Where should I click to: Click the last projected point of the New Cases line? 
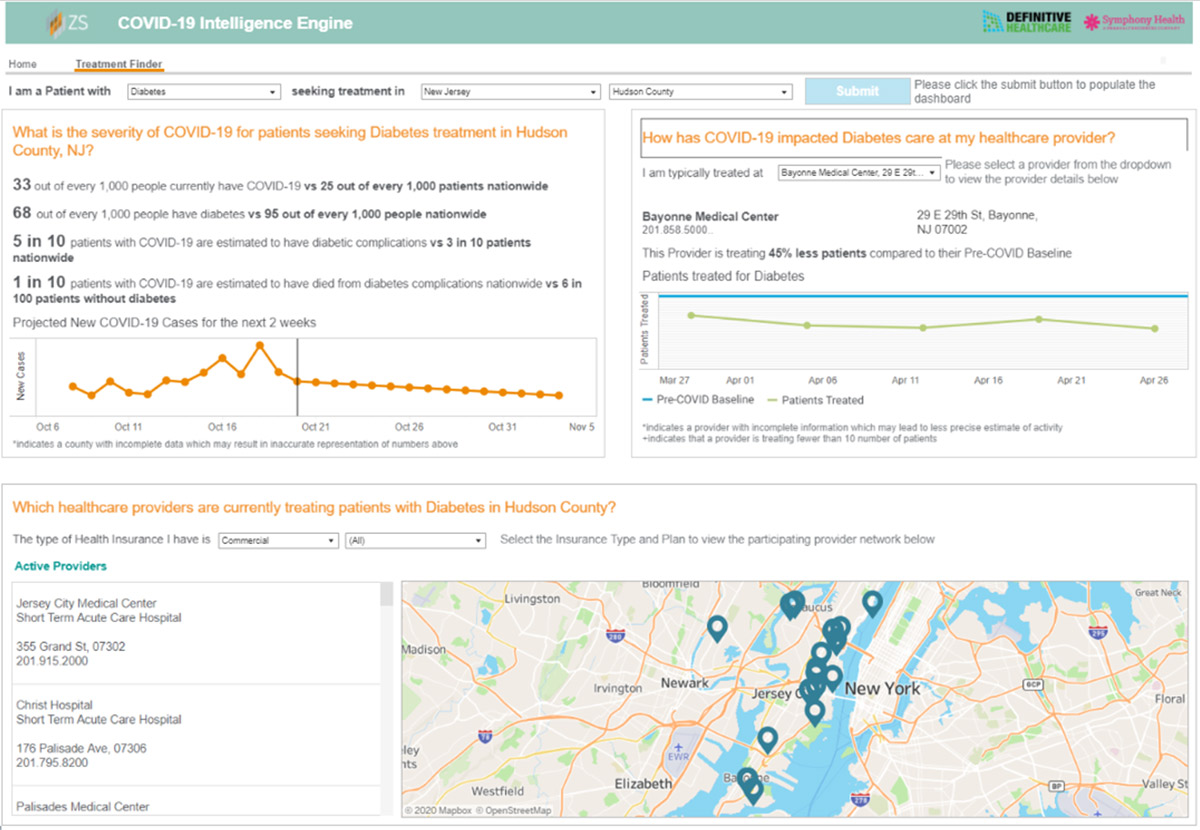click(x=559, y=395)
